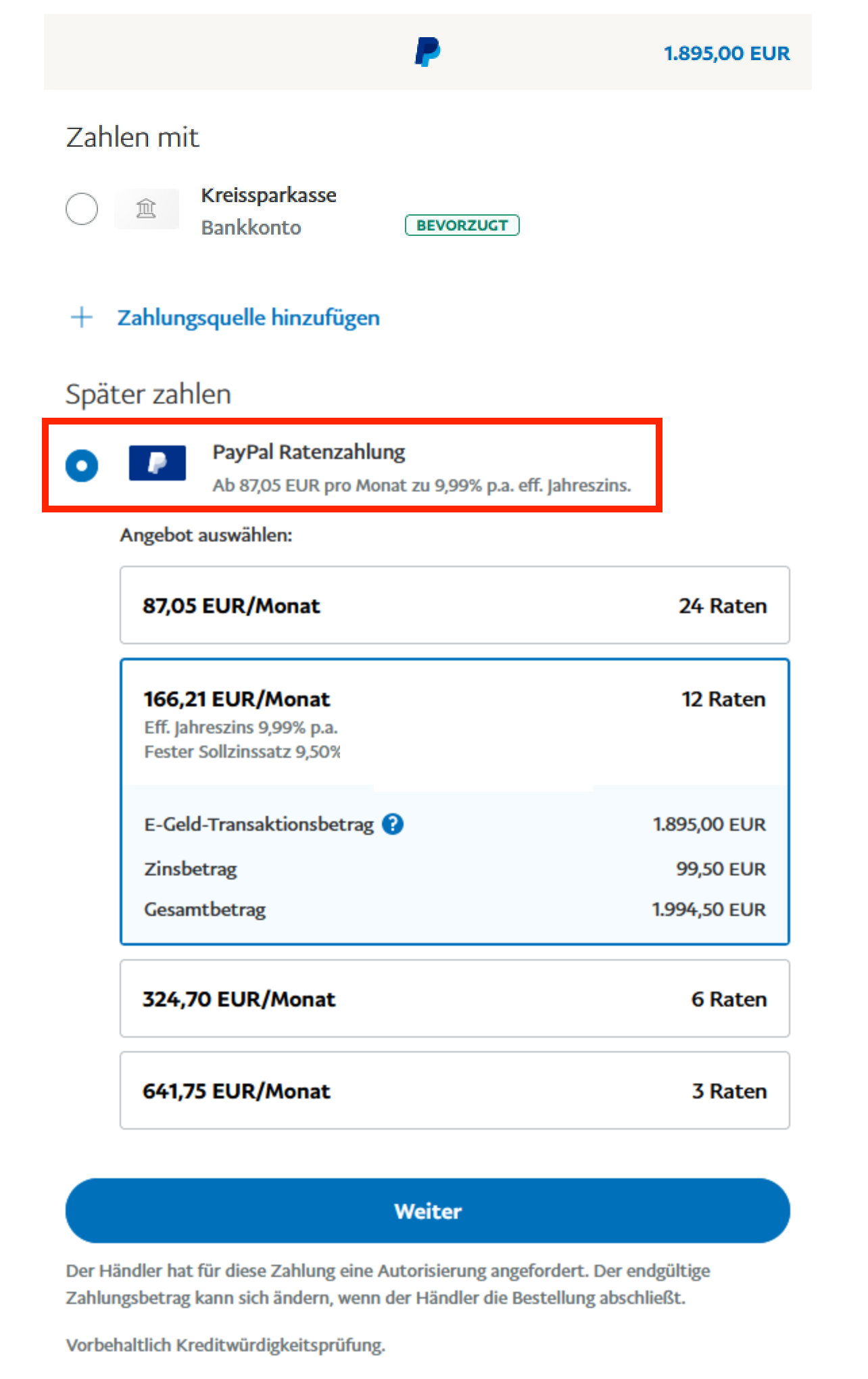Click the plus icon to add payment source
Image resolution: width=868 pixels, height=1379 pixels.
point(82,317)
